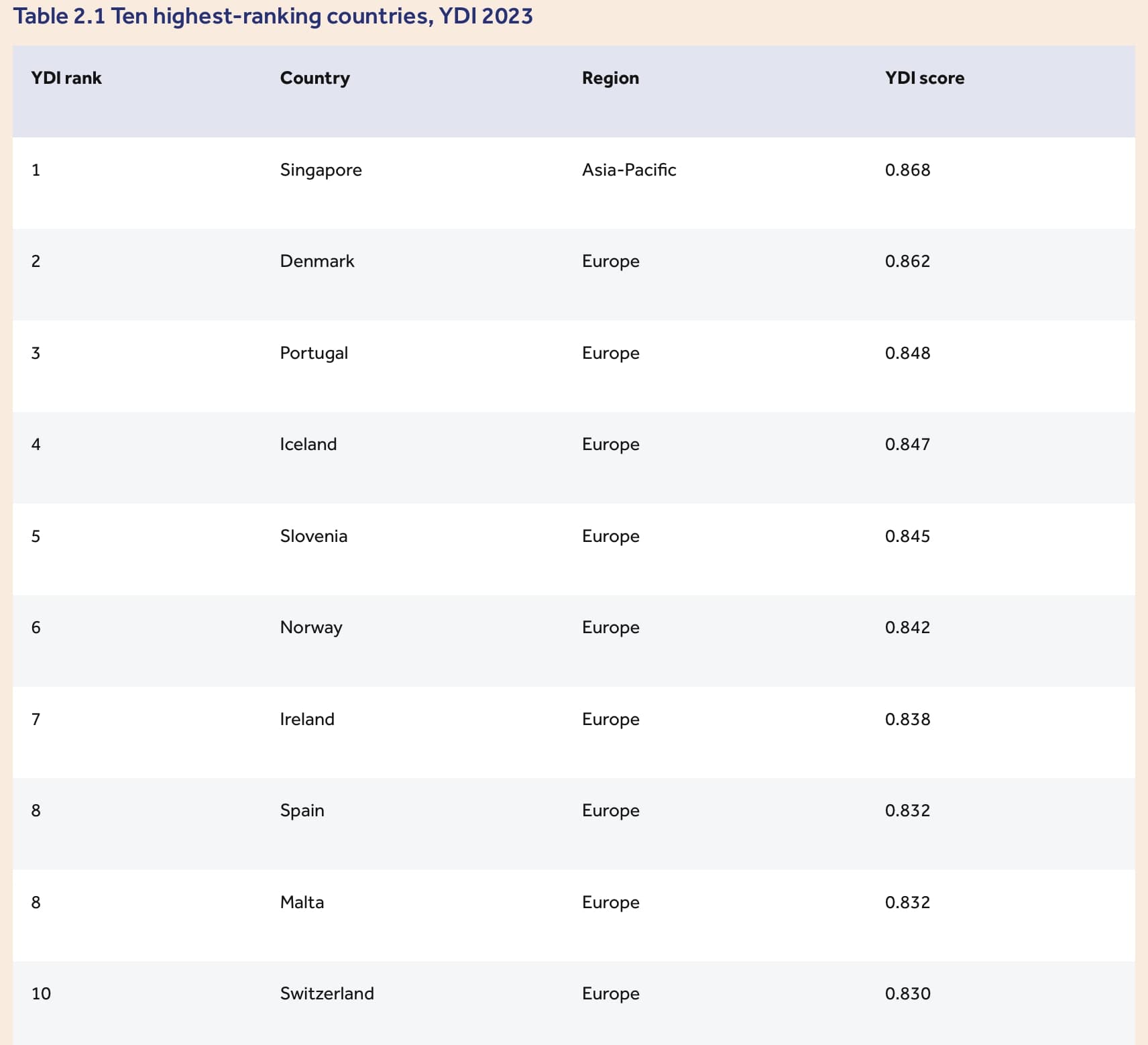Click the 0.842 score value

pyautogui.click(x=908, y=627)
